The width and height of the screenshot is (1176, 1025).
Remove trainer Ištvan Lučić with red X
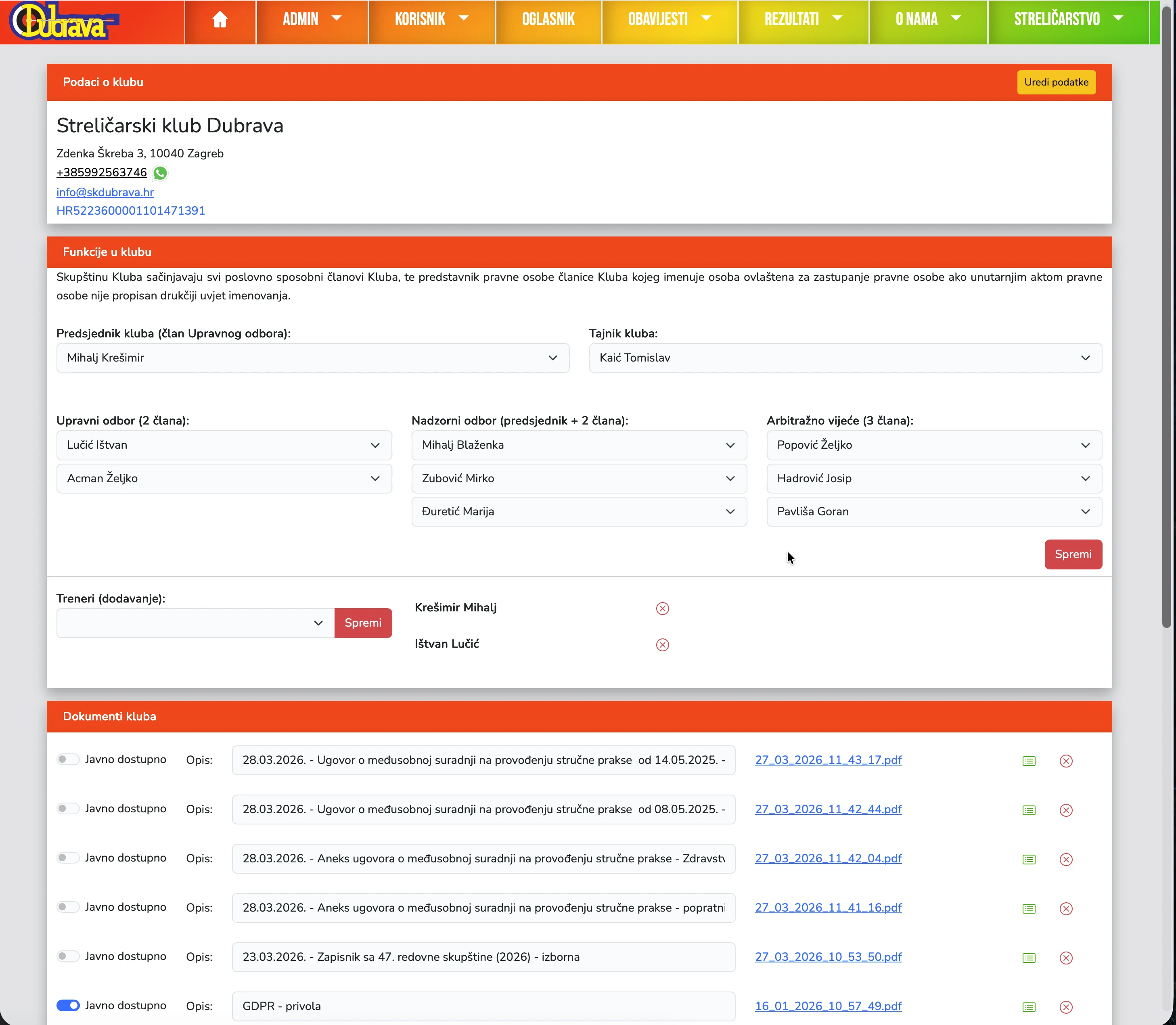[662, 645]
